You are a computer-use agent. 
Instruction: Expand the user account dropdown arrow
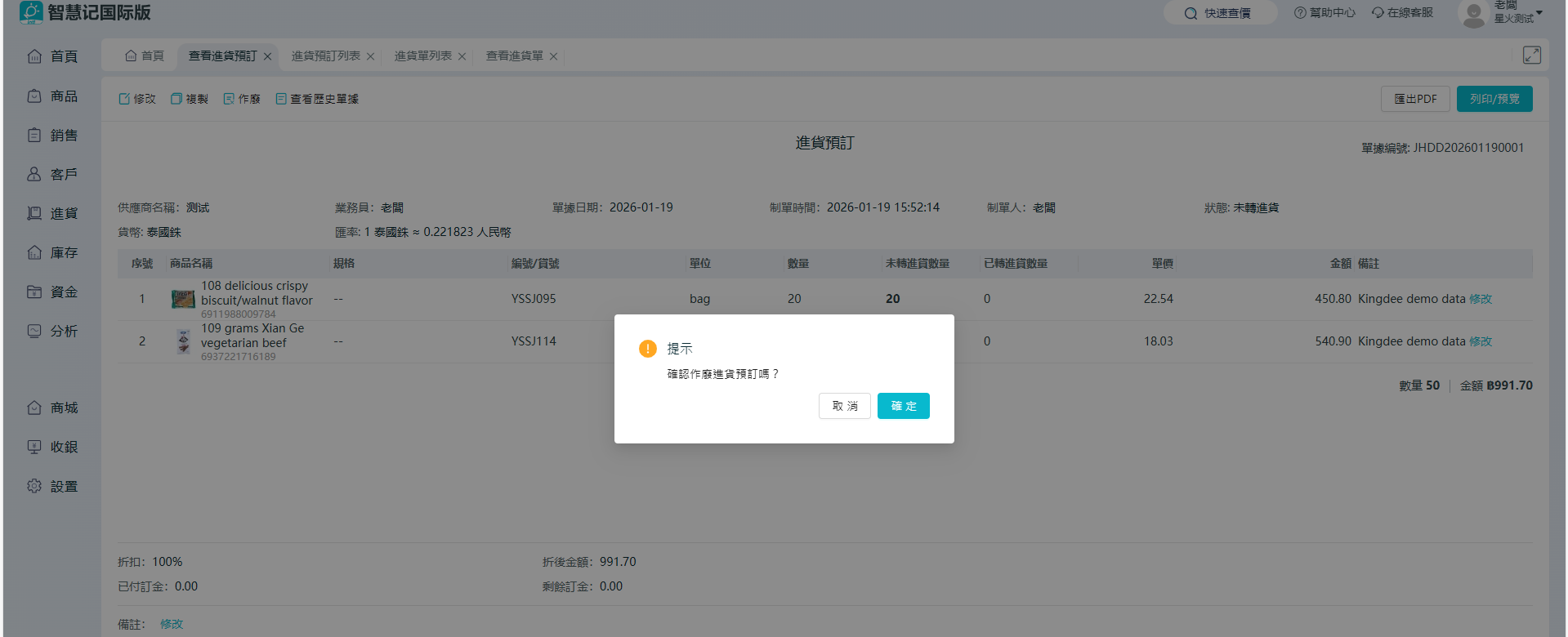pyautogui.click(x=1539, y=13)
